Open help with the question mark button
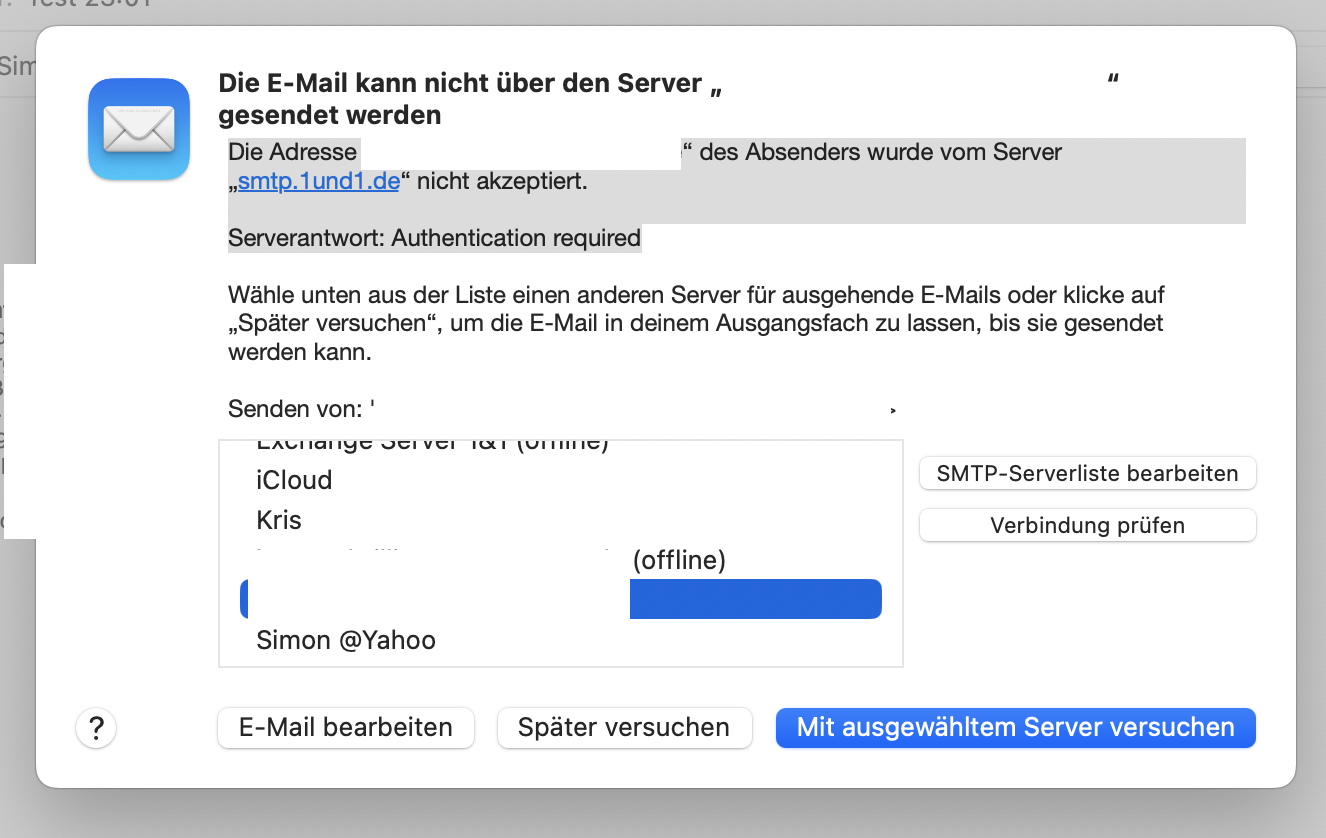Viewport: 1326px width, 838px height. [96, 728]
